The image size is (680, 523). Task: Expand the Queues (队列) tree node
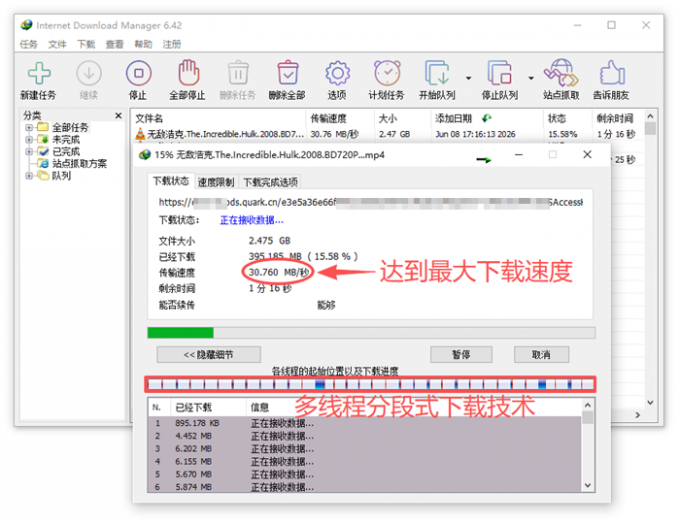[x=29, y=176]
